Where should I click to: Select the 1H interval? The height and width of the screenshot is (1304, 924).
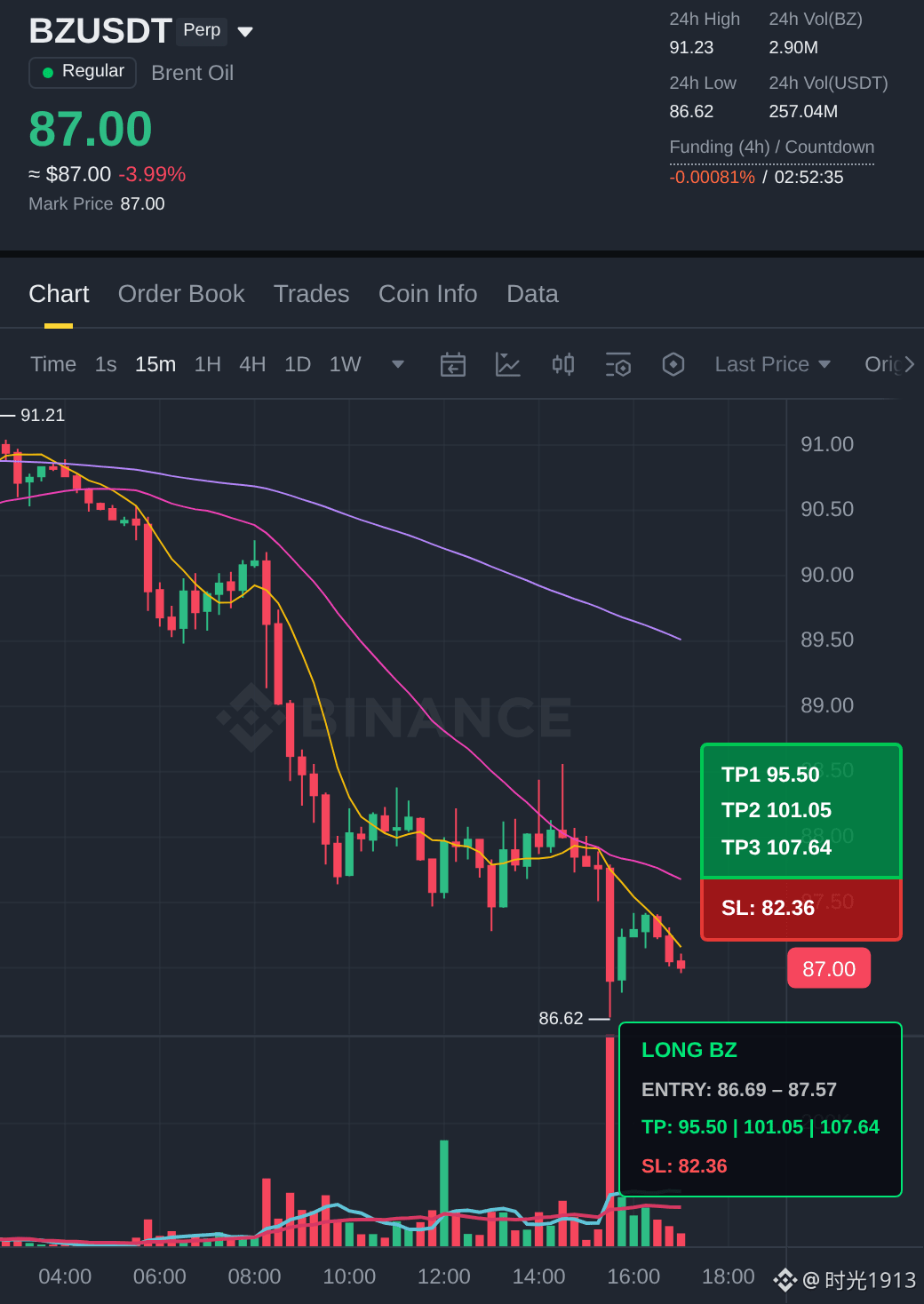click(208, 364)
